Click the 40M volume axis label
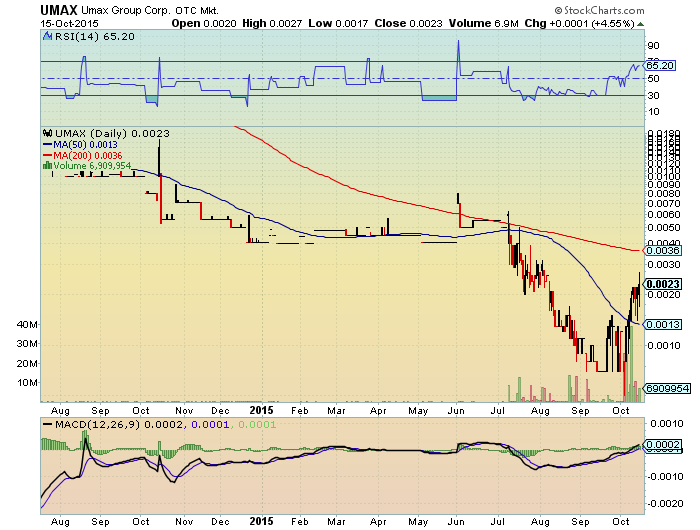 click(x=27, y=325)
